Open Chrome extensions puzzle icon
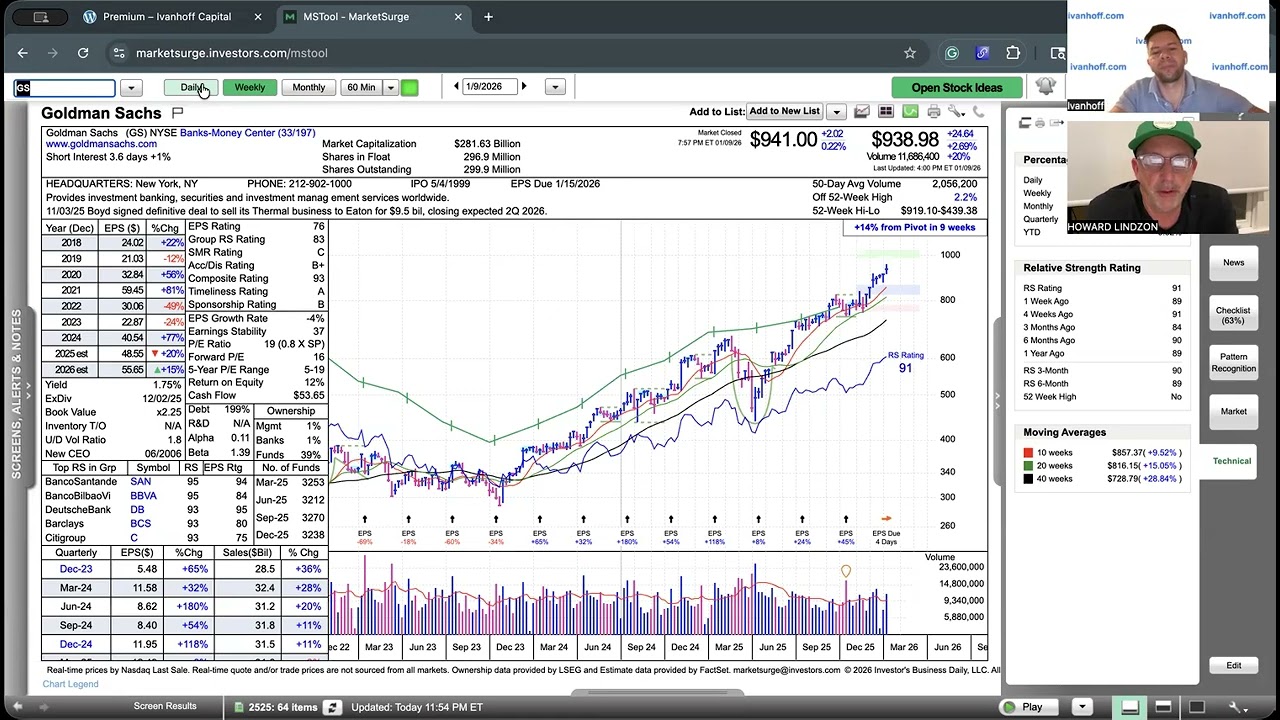The image size is (1280, 720). point(1013,53)
